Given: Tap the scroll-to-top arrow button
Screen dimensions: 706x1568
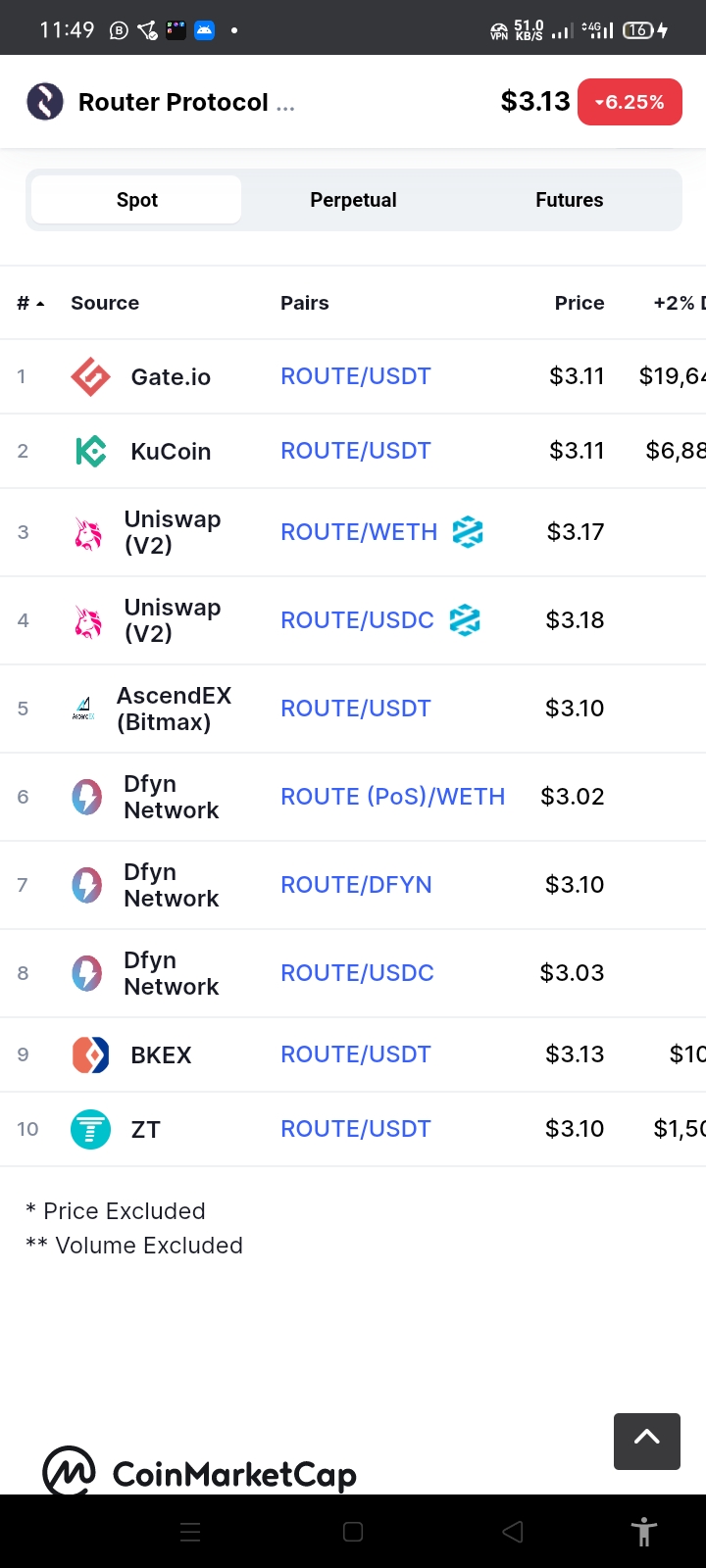Looking at the screenshot, I should 647,1441.
